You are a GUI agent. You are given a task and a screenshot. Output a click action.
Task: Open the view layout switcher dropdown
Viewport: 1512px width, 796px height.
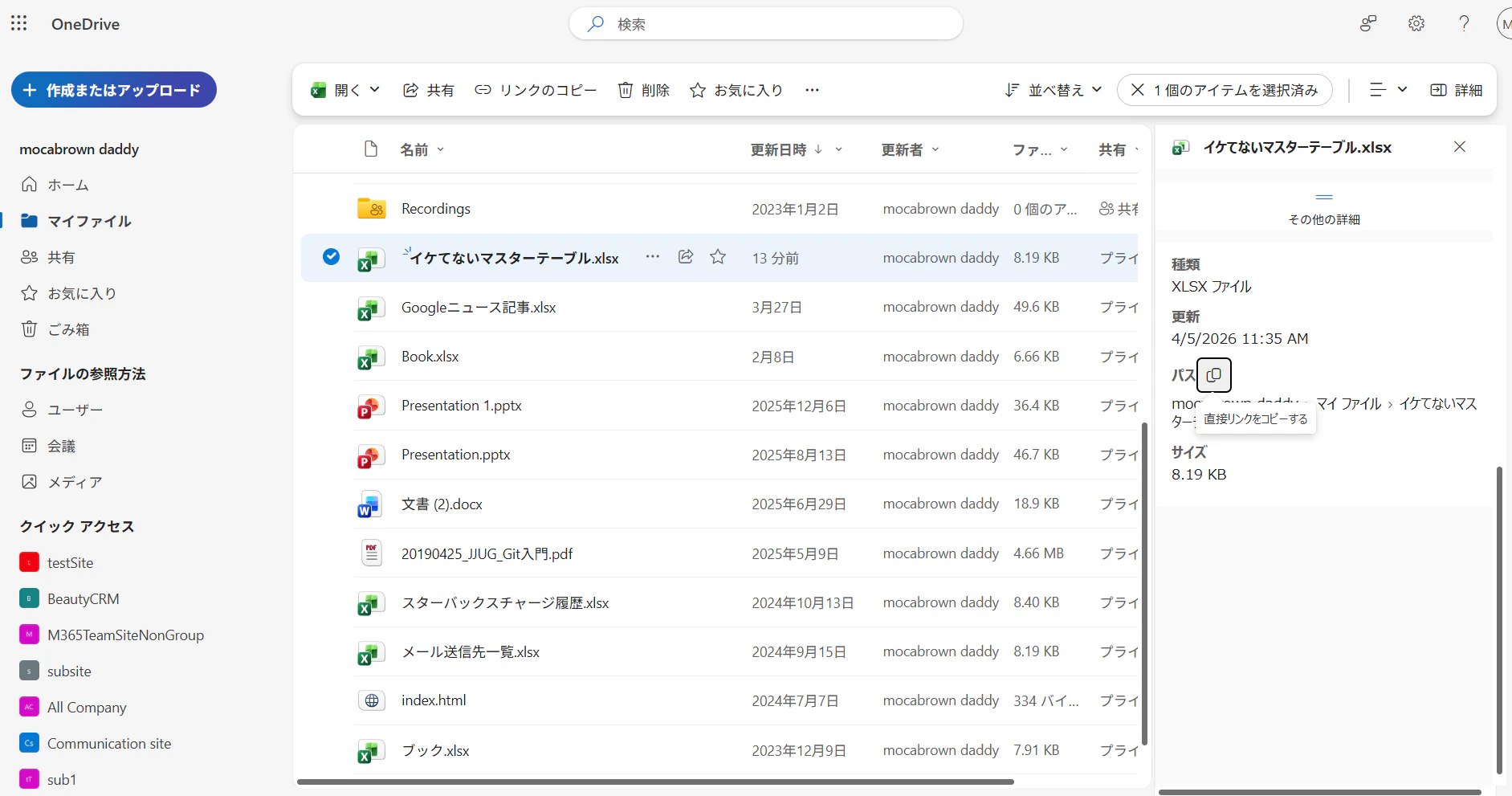click(x=1388, y=90)
